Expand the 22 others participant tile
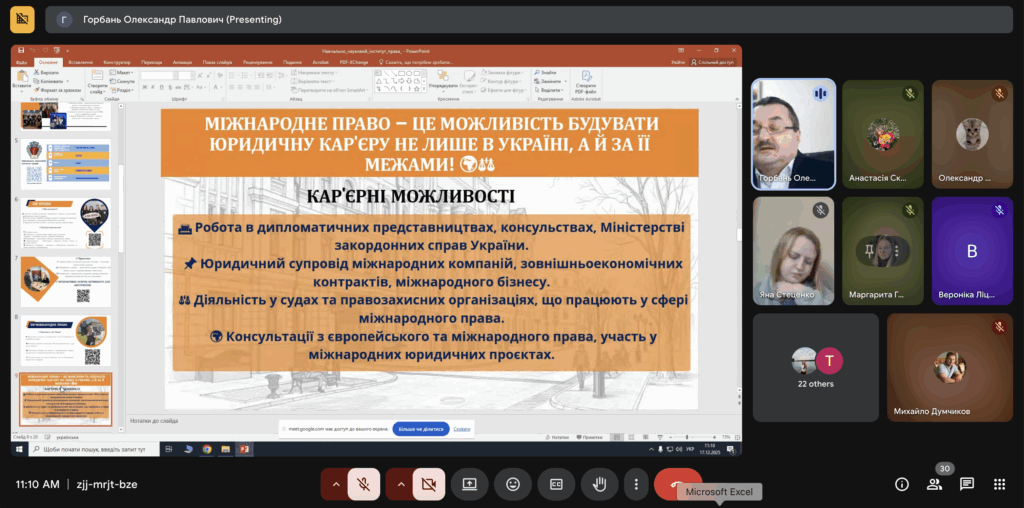Viewport: 1024px width, 508px height. pyautogui.click(x=815, y=366)
